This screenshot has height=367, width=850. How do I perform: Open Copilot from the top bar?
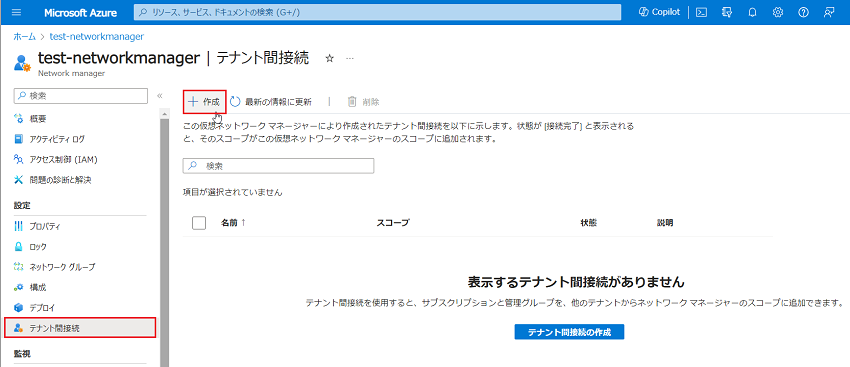click(660, 12)
